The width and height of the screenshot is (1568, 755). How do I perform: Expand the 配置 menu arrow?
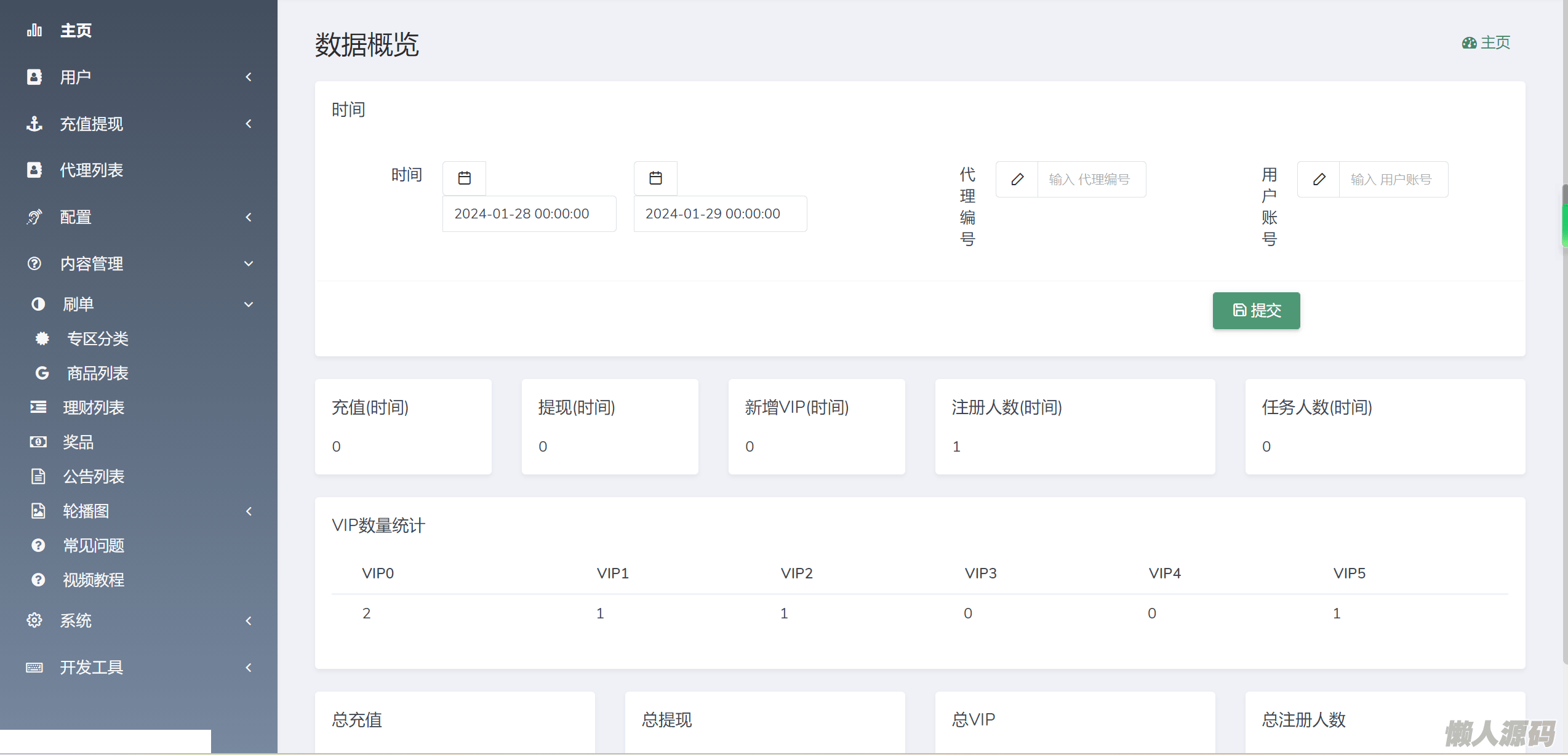click(249, 217)
